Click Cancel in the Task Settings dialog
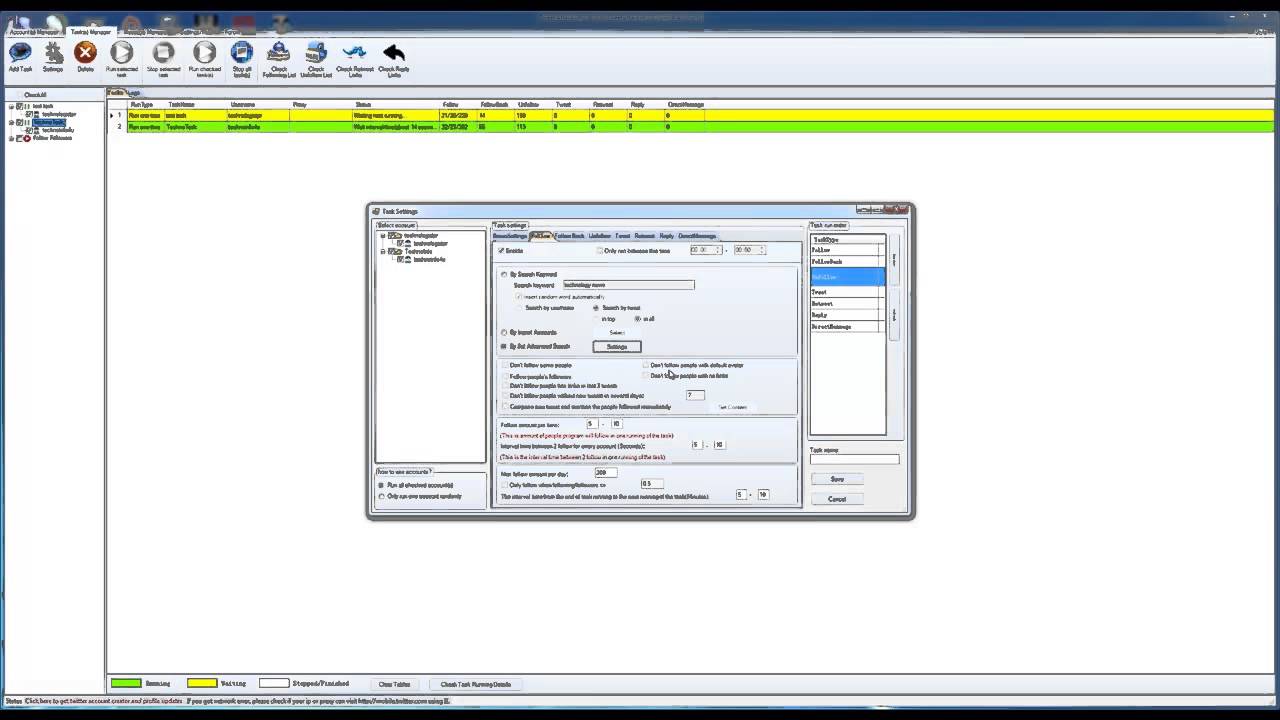1280x720 pixels. coord(837,499)
